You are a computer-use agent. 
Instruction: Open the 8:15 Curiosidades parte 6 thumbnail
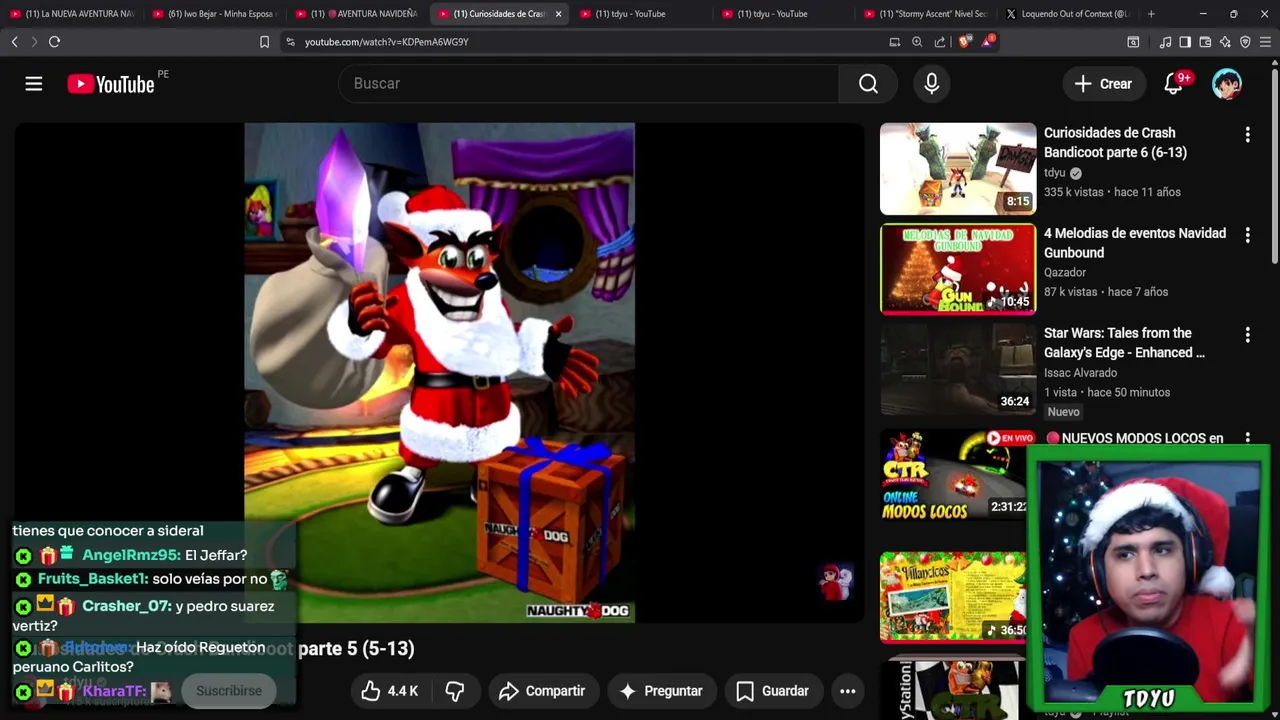point(958,169)
